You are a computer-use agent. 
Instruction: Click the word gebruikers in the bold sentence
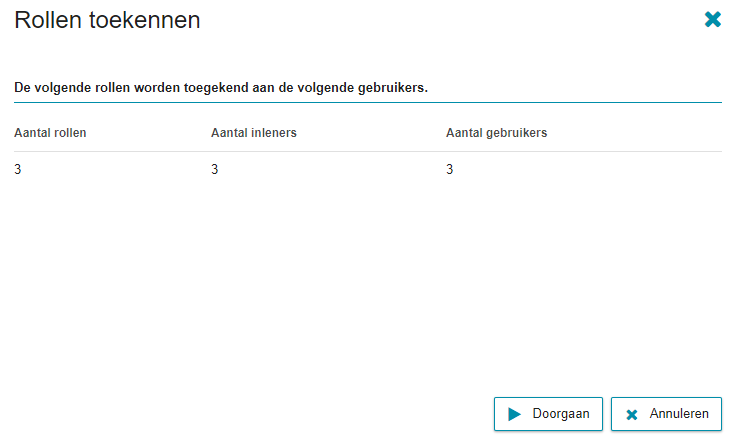pos(393,88)
